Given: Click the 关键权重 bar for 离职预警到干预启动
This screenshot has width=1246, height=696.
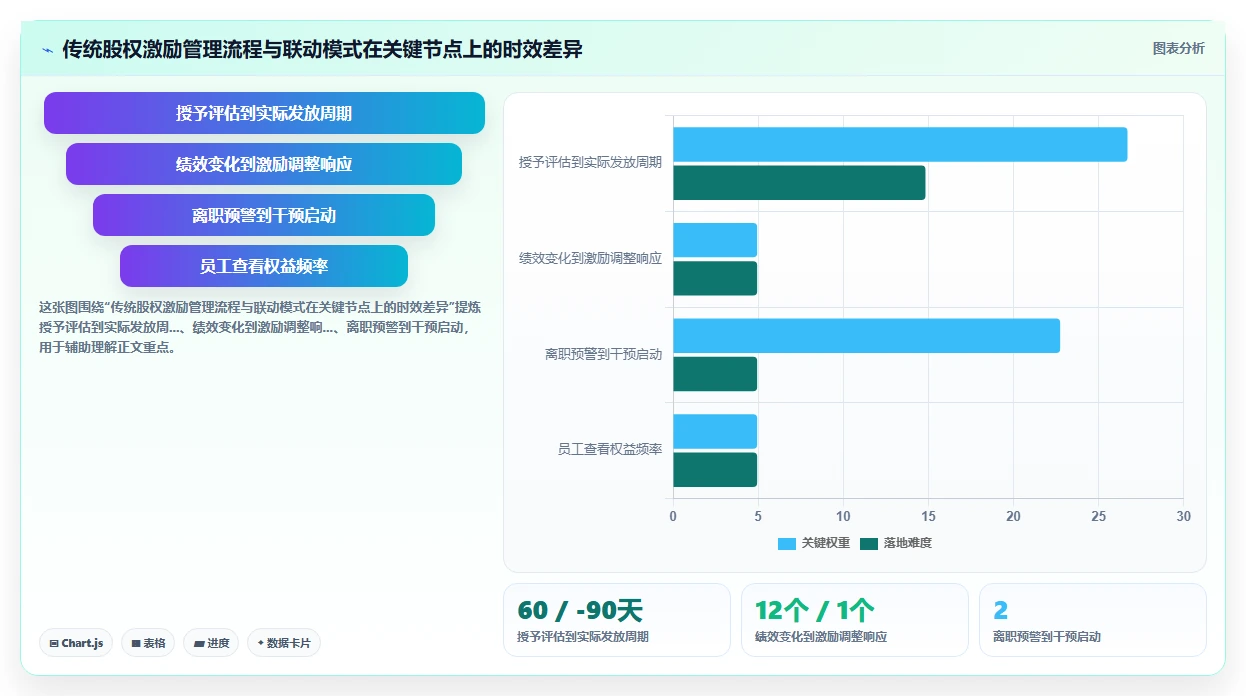Looking at the screenshot, I should (x=866, y=336).
